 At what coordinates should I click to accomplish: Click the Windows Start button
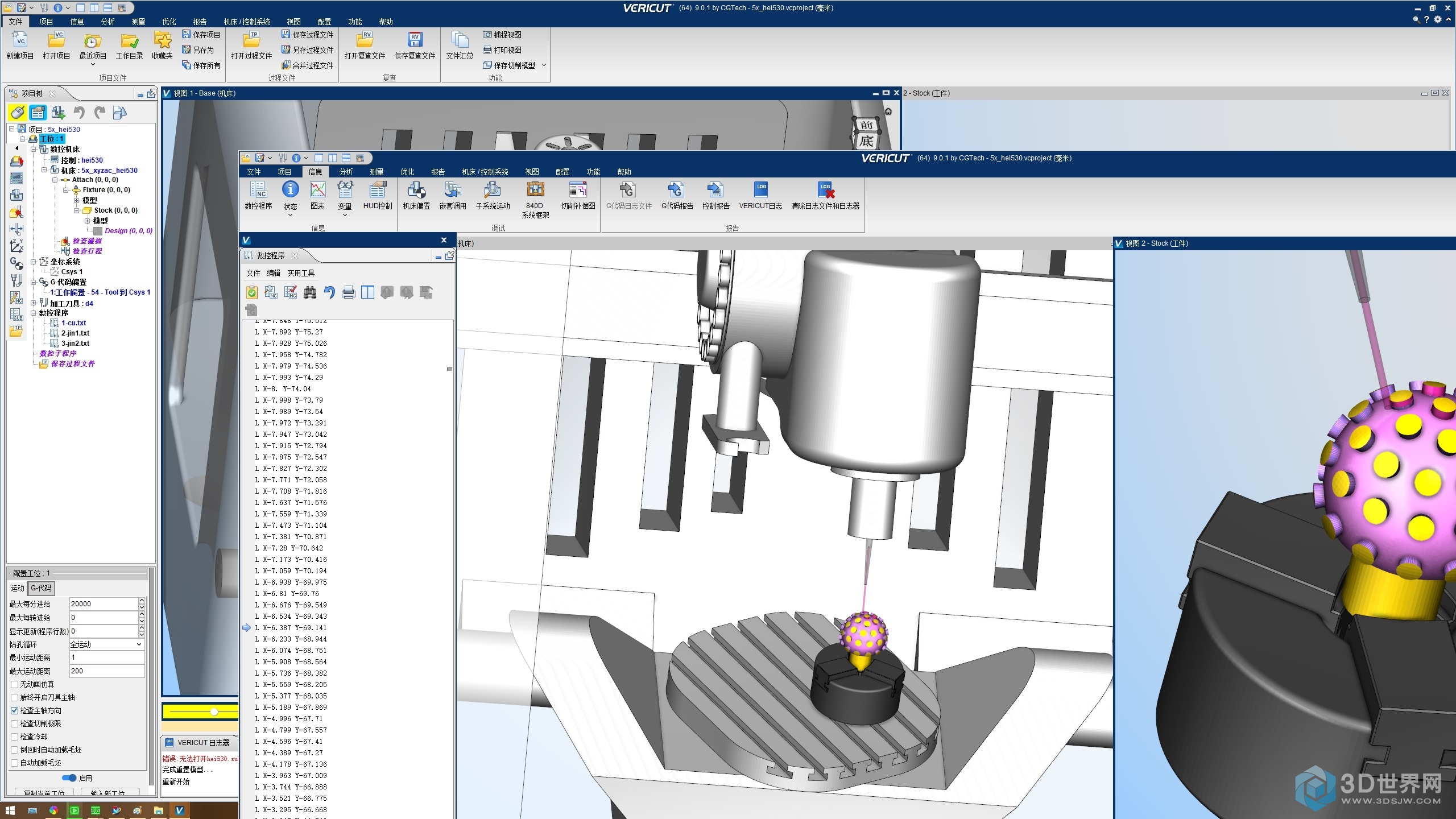pyautogui.click(x=10, y=810)
